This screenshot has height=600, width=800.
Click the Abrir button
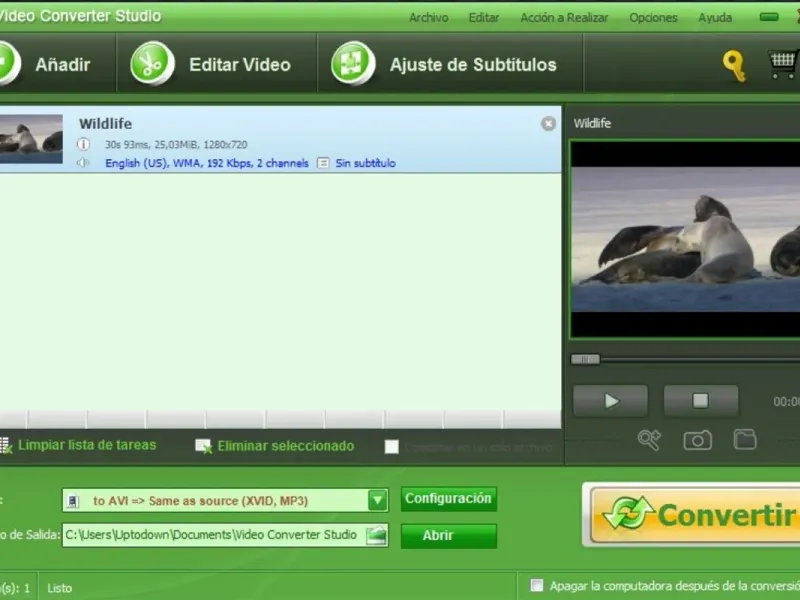(x=448, y=536)
